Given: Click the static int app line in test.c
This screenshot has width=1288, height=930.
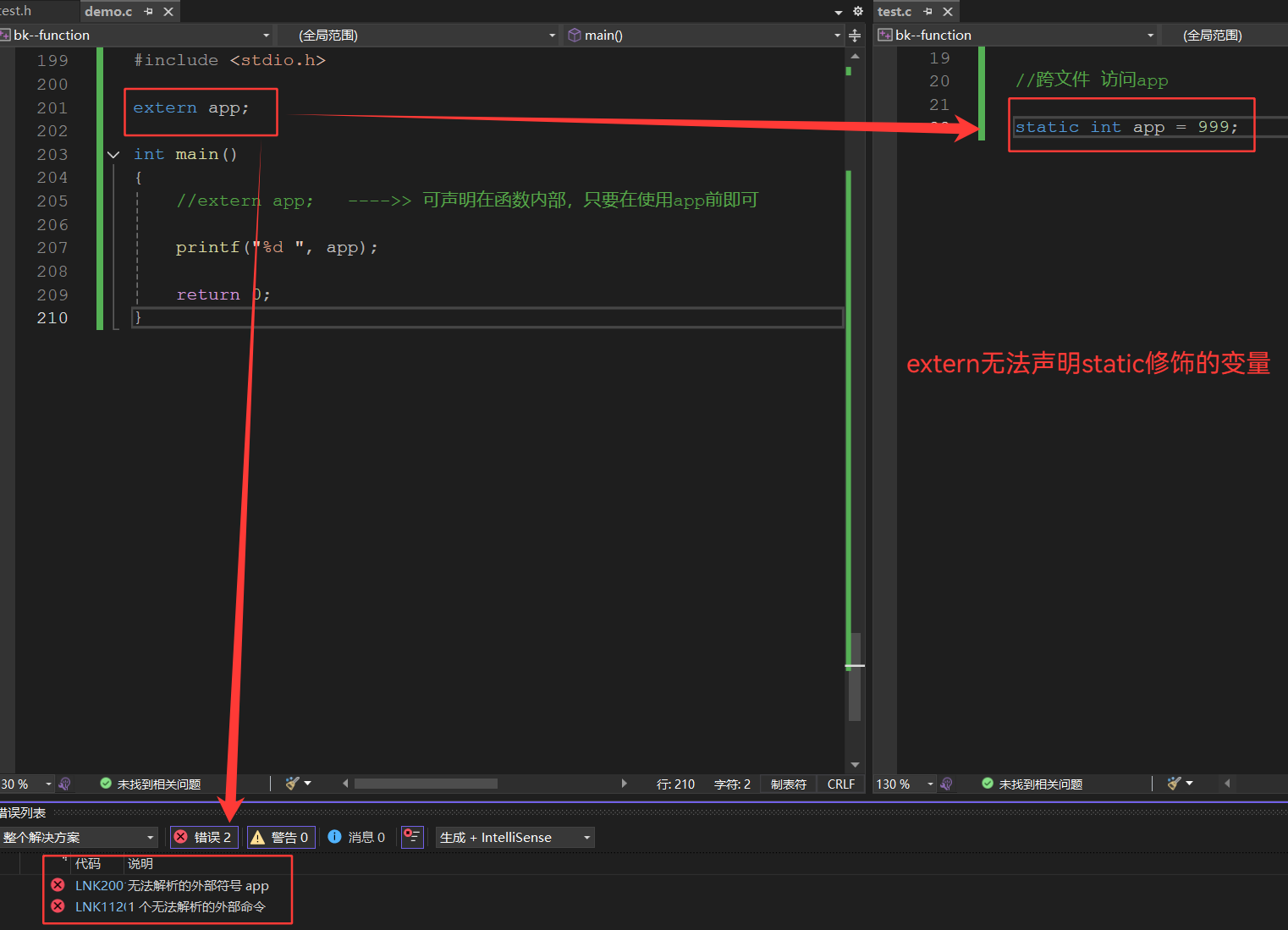Looking at the screenshot, I should click(1126, 127).
